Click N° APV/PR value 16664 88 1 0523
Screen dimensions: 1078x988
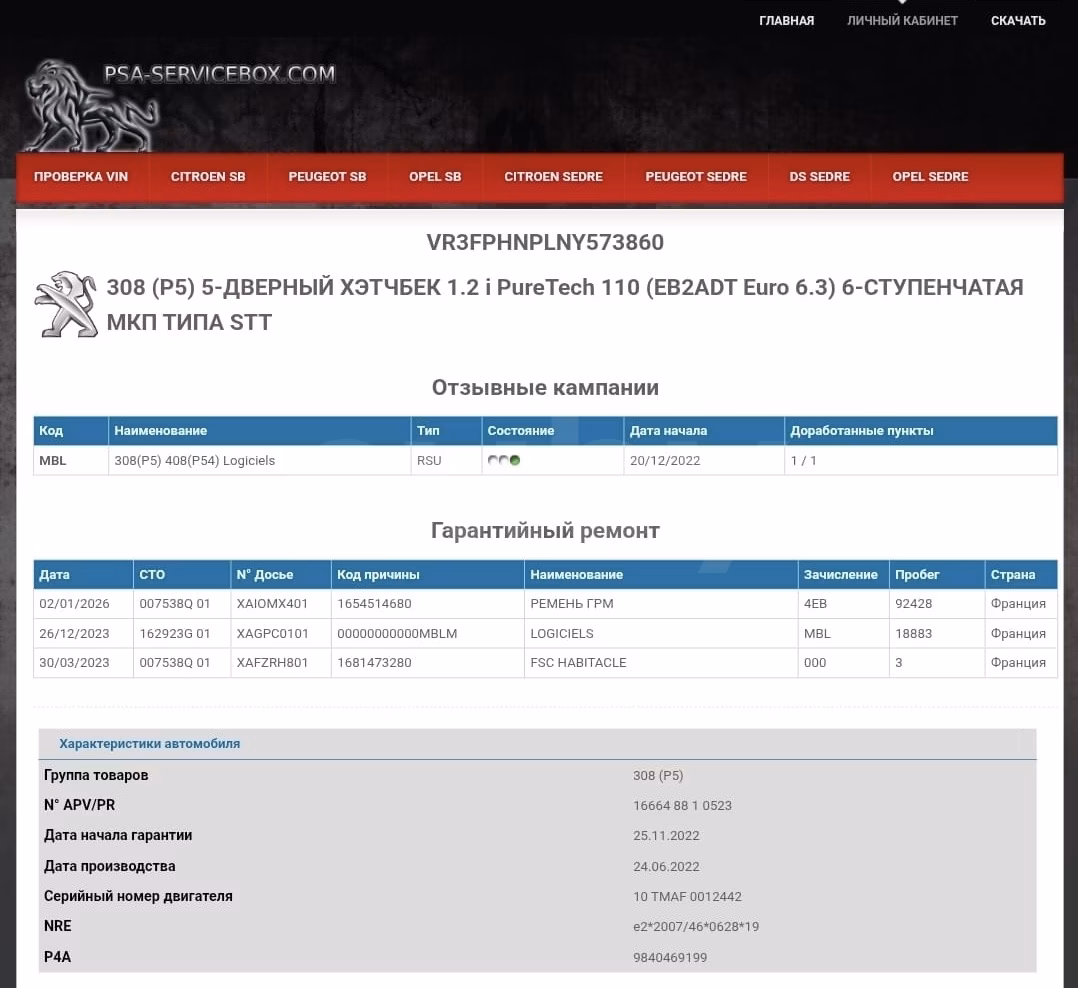[x=682, y=806]
